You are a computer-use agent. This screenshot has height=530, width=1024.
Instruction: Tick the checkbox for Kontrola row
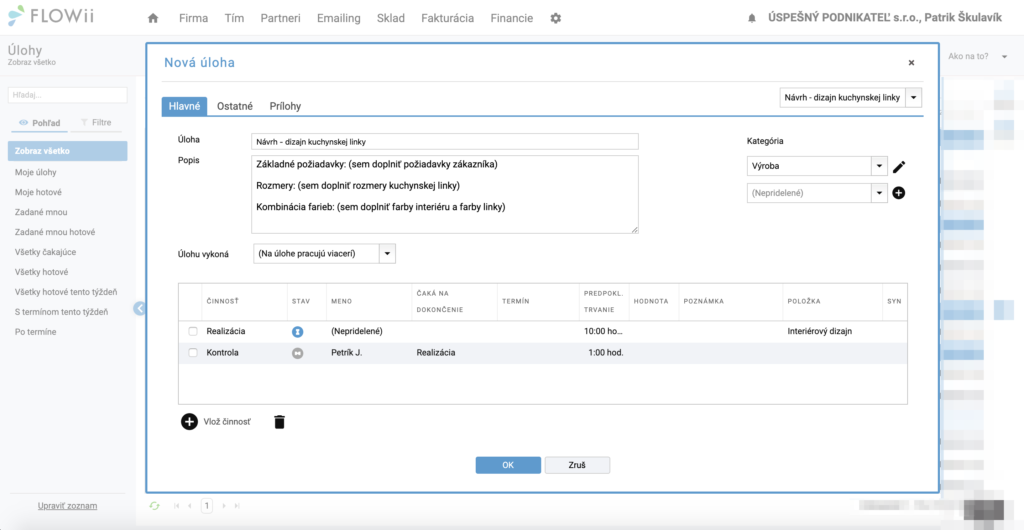[x=193, y=352]
